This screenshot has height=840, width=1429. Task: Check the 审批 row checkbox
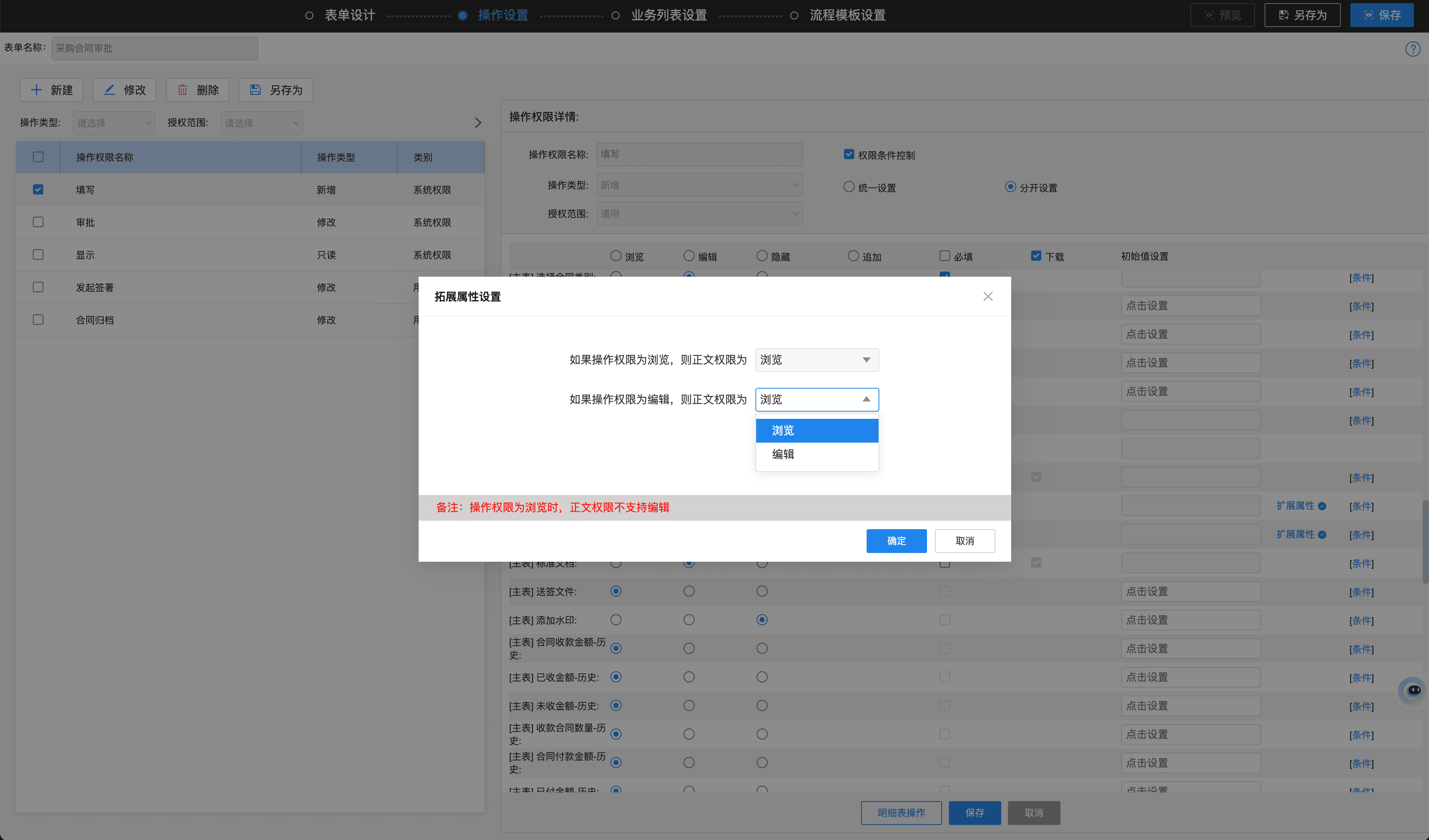click(x=38, y=222)
